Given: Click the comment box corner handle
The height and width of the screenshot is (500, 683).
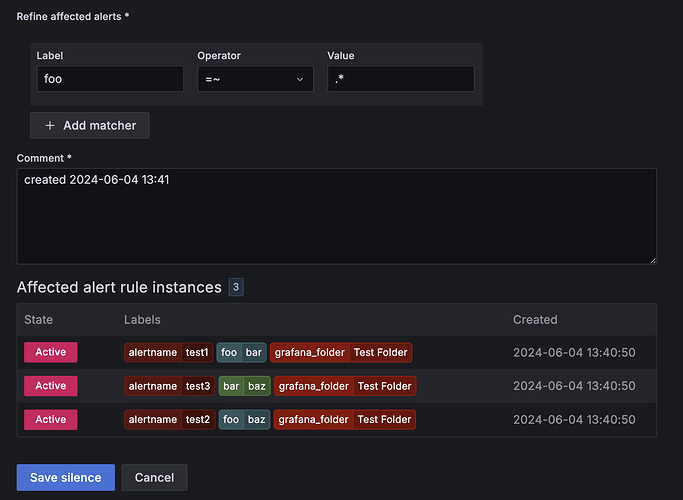Looking at the screenshot, I should coord(653,260).
